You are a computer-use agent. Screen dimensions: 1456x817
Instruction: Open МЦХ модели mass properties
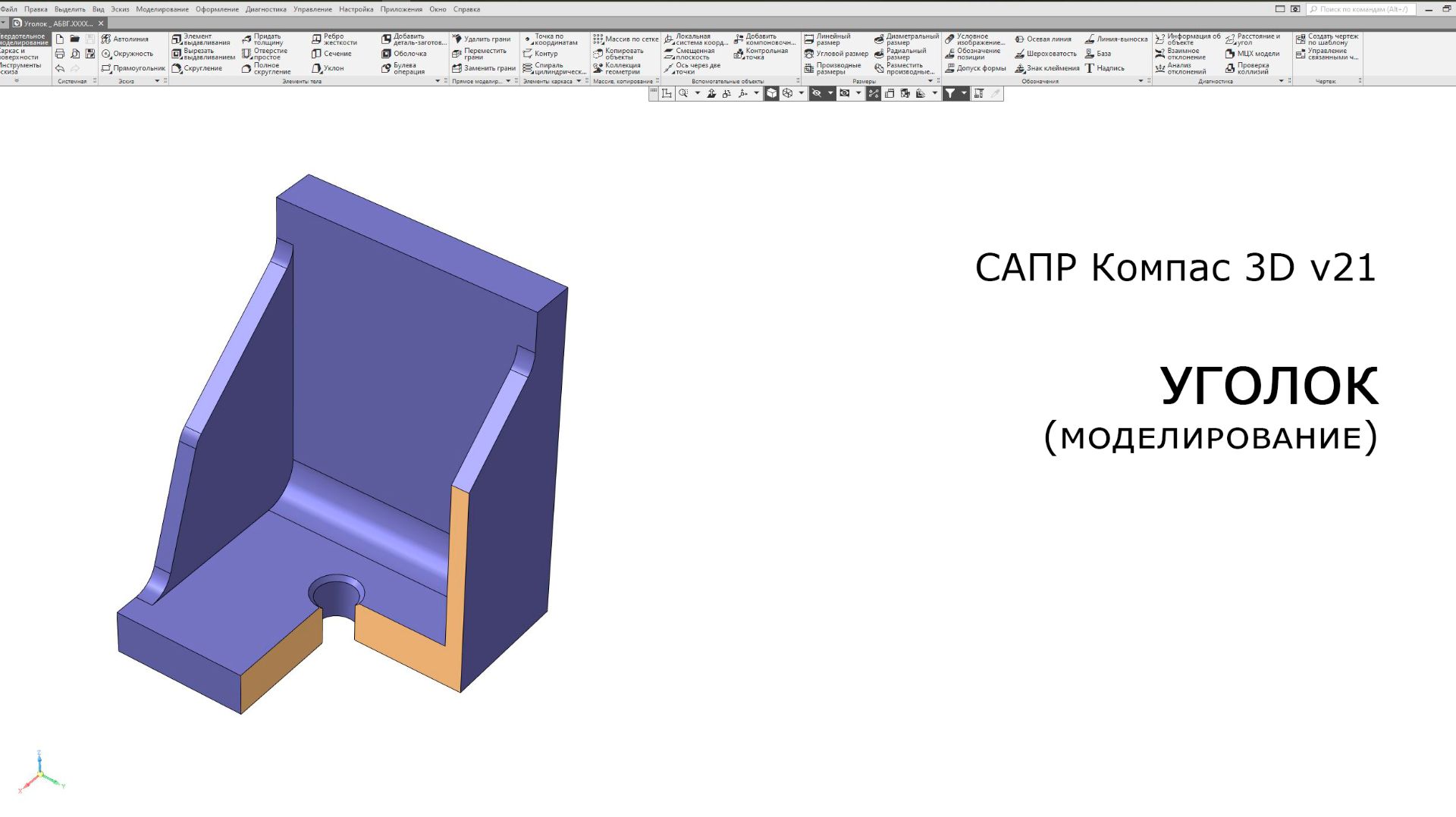pyautogui.click(x=1252, y=54)
